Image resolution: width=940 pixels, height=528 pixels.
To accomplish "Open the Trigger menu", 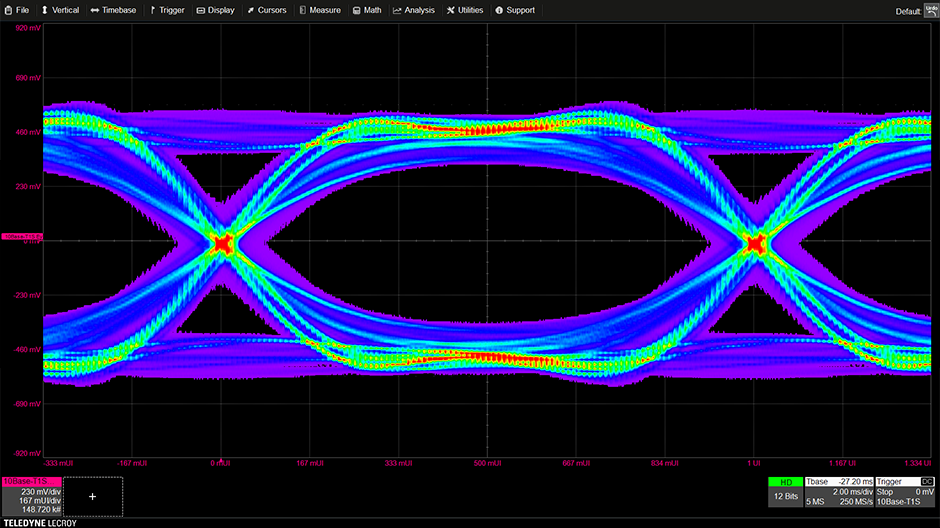I will tap(166, 10).
